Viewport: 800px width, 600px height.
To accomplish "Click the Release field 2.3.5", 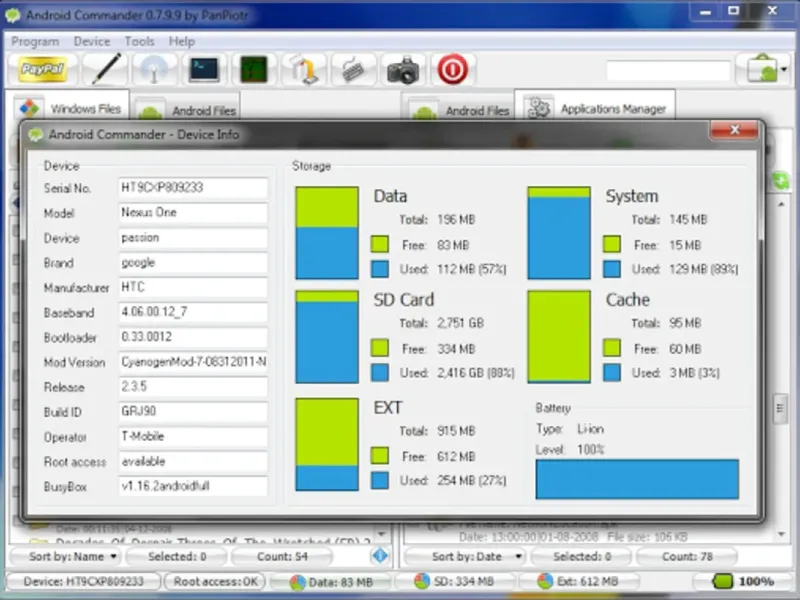I will 193,386.
